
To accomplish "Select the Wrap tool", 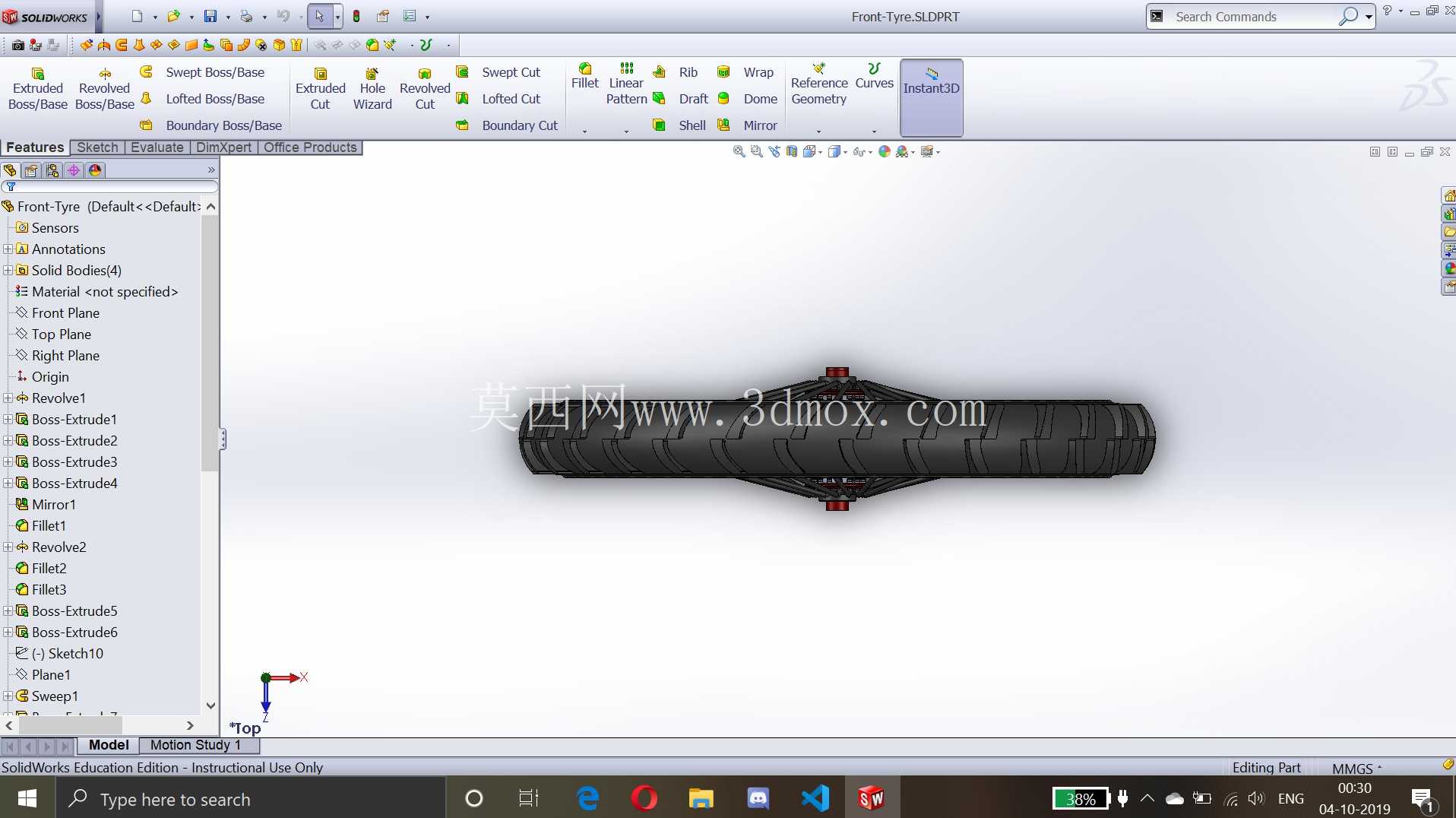I will tap(746, 72).
